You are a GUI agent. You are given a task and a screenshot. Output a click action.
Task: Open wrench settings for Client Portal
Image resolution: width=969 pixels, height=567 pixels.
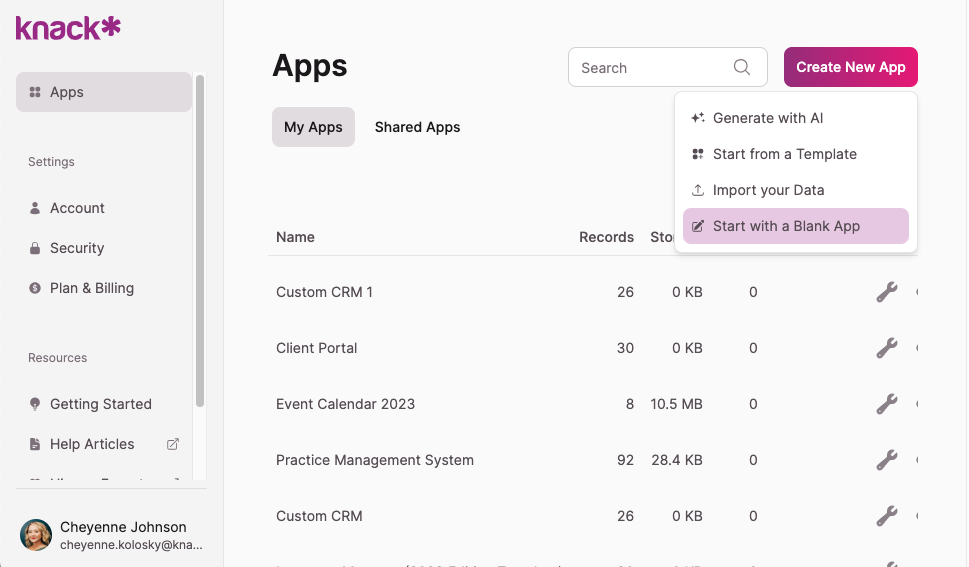tap(886, 348)
